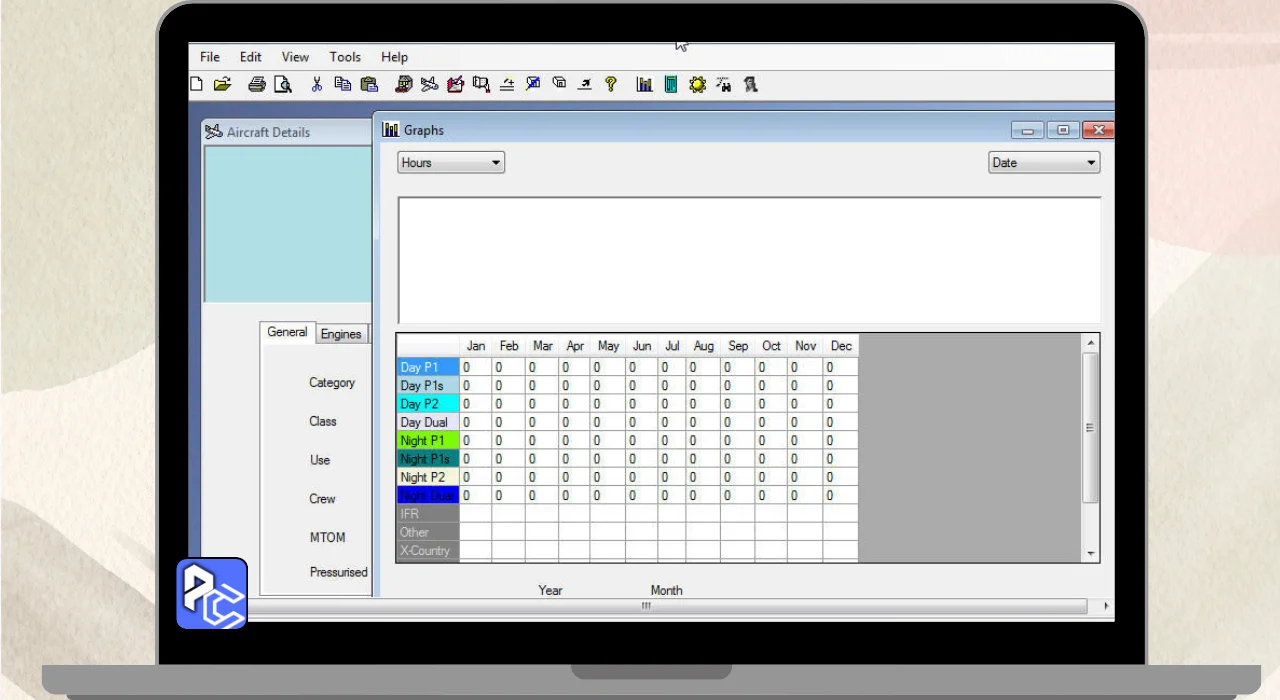
Task: Click the blue crossed-out filter icon
Action: (x=533, y=85)
